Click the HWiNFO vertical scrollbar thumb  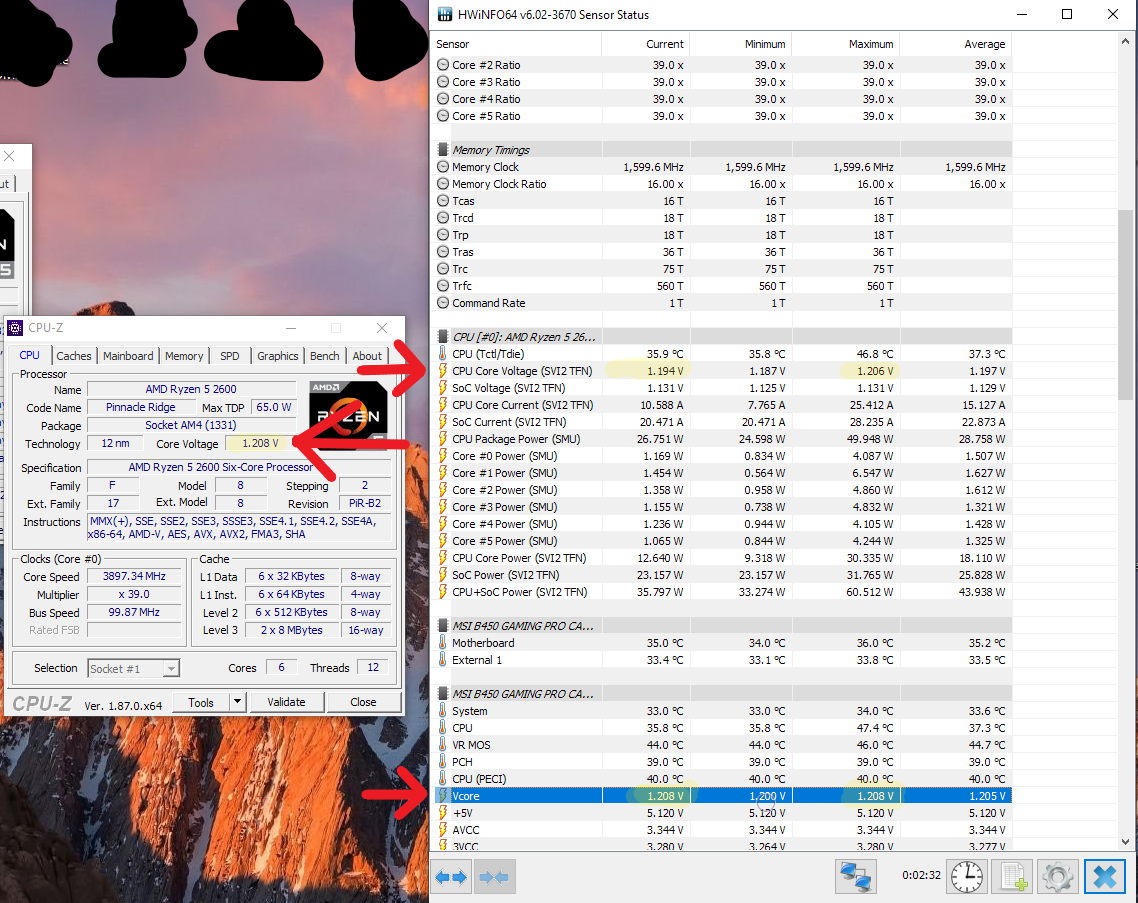(1125, 303)
